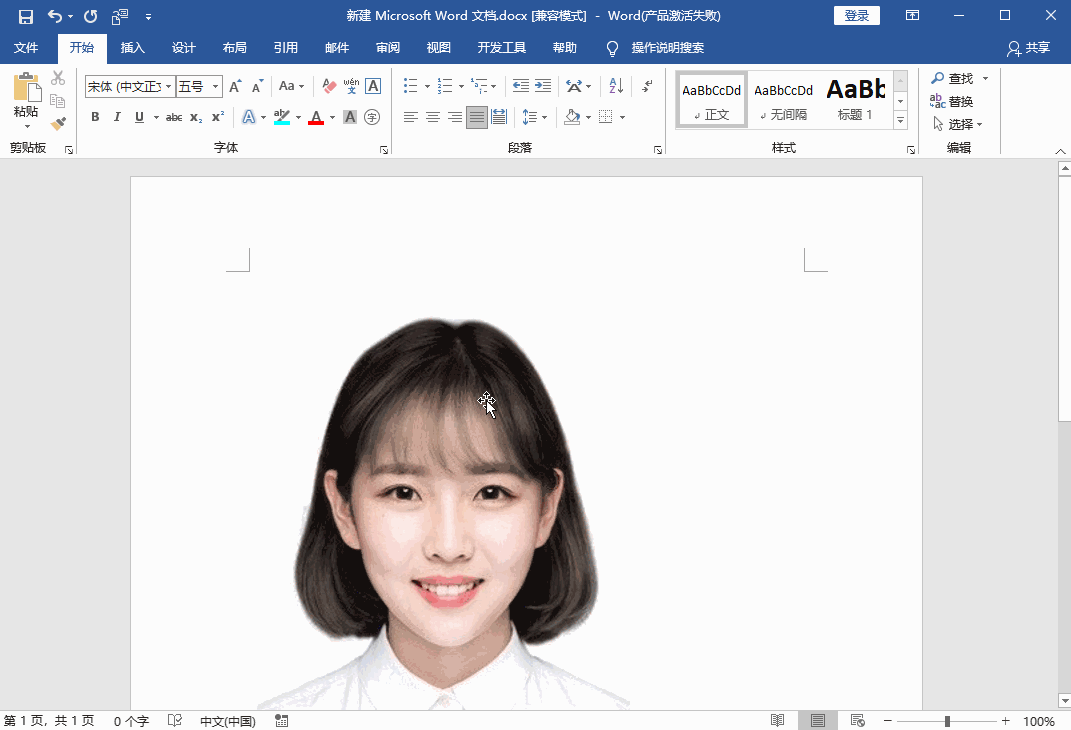1071x730 pixels.
Task: Click the Ribbon Display Options icon
Action: (x=913, y=15)
